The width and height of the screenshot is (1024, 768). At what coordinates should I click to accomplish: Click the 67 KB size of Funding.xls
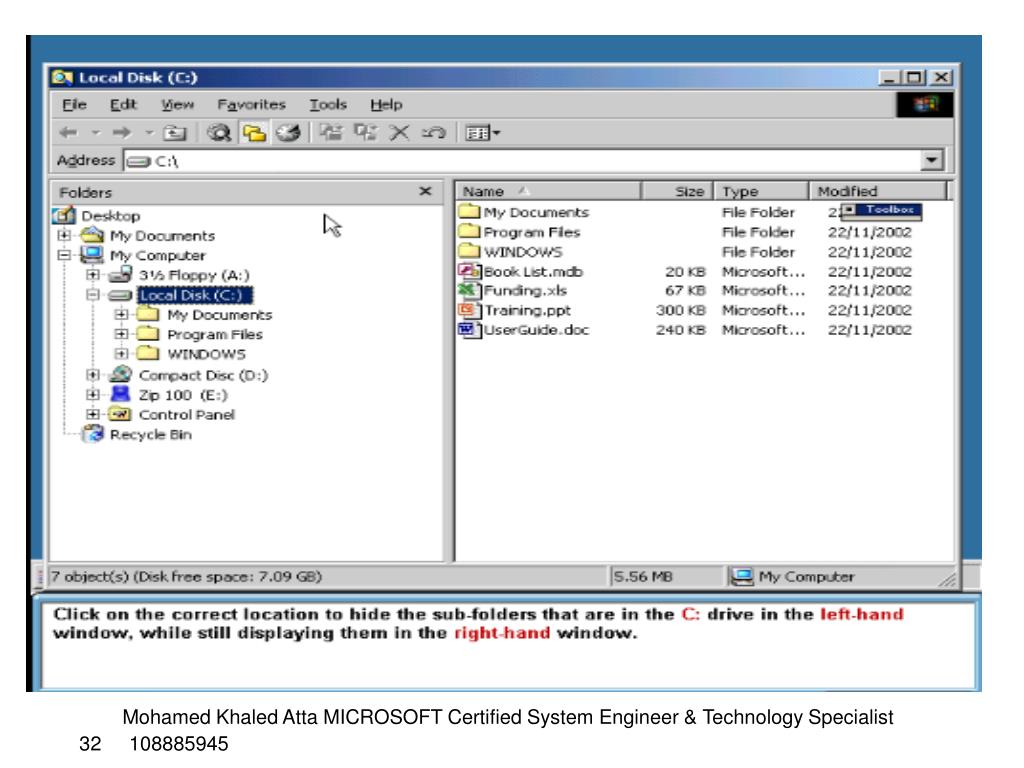coord(685,291)
